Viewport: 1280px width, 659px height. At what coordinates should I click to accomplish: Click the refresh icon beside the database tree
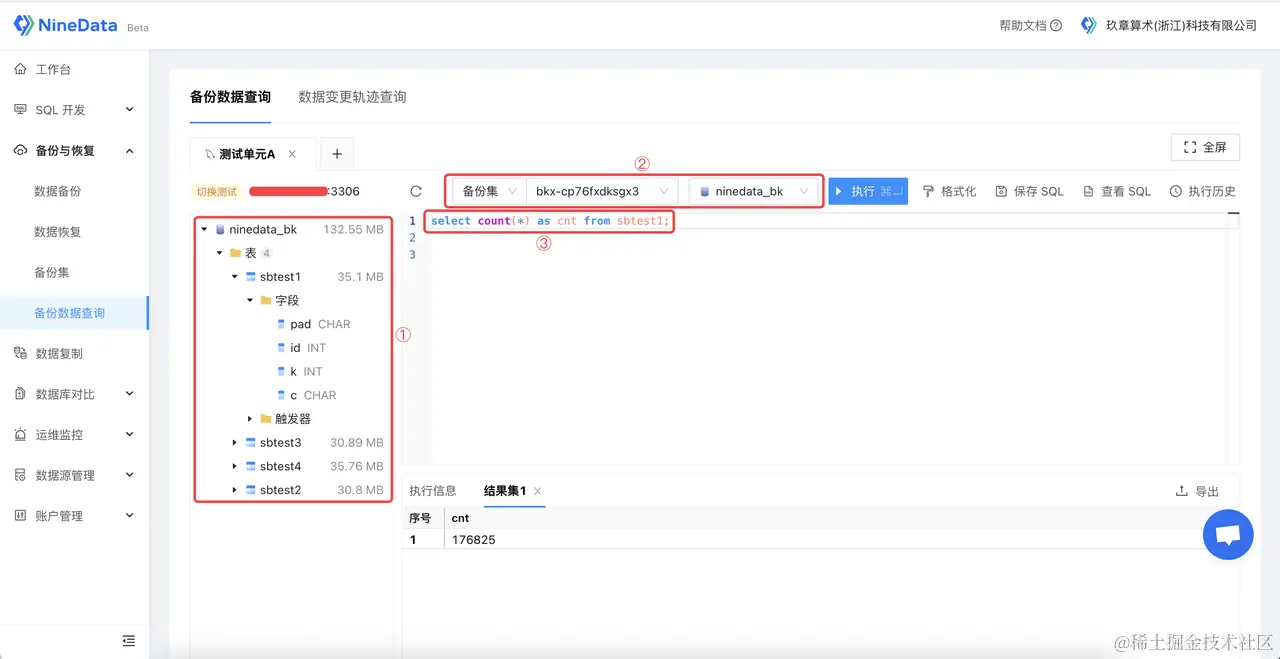pyautogui.click(x=416, y=190)
